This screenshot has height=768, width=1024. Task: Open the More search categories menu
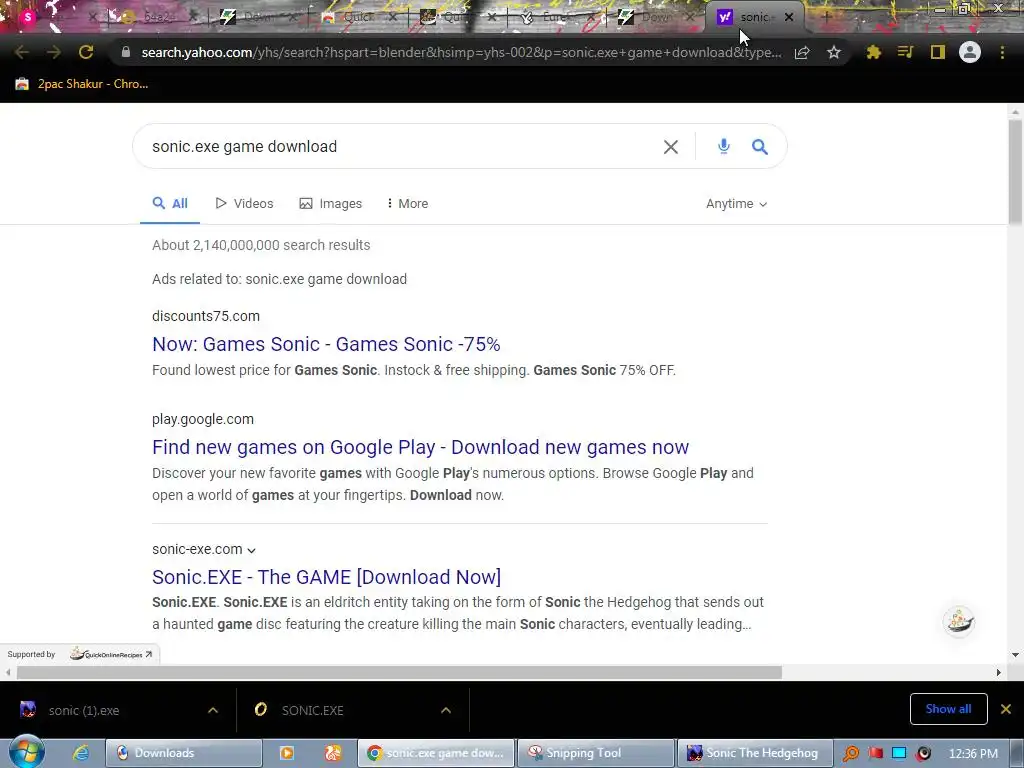[x=408, y=204]
